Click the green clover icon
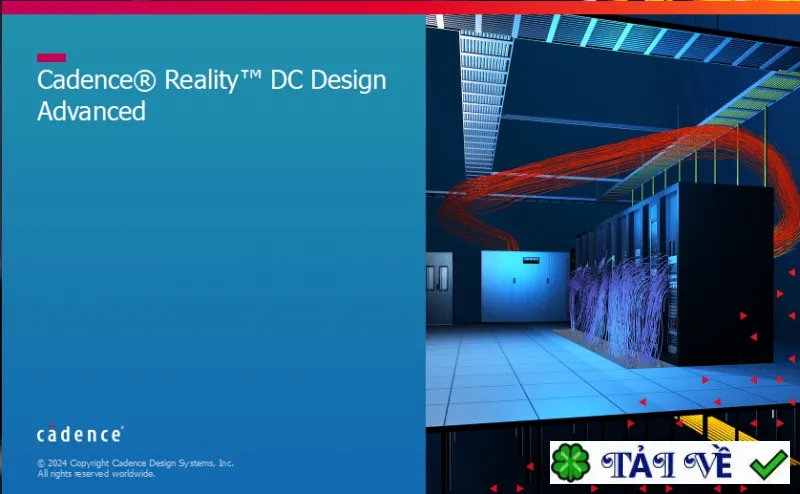This screenshot has height=494, width=800. [x=570, y=462]
